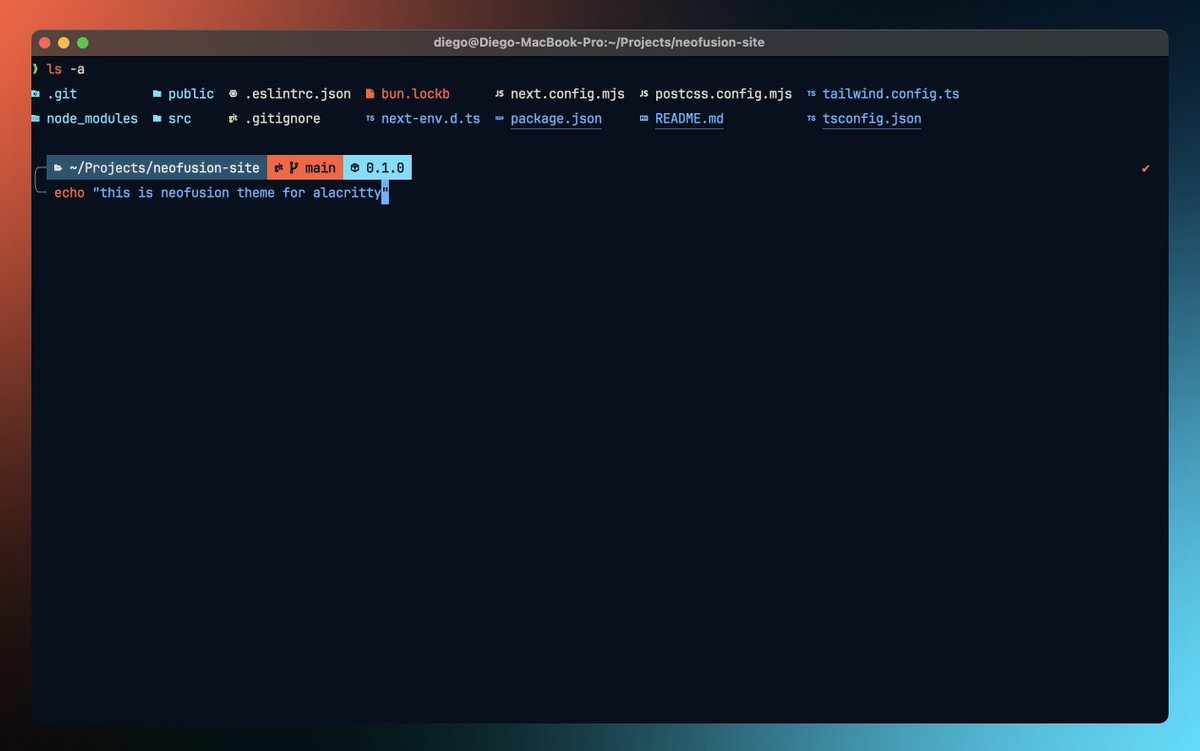Click the ls -a command text
This screenshot has width=1200, height=751.
[65, 69]
